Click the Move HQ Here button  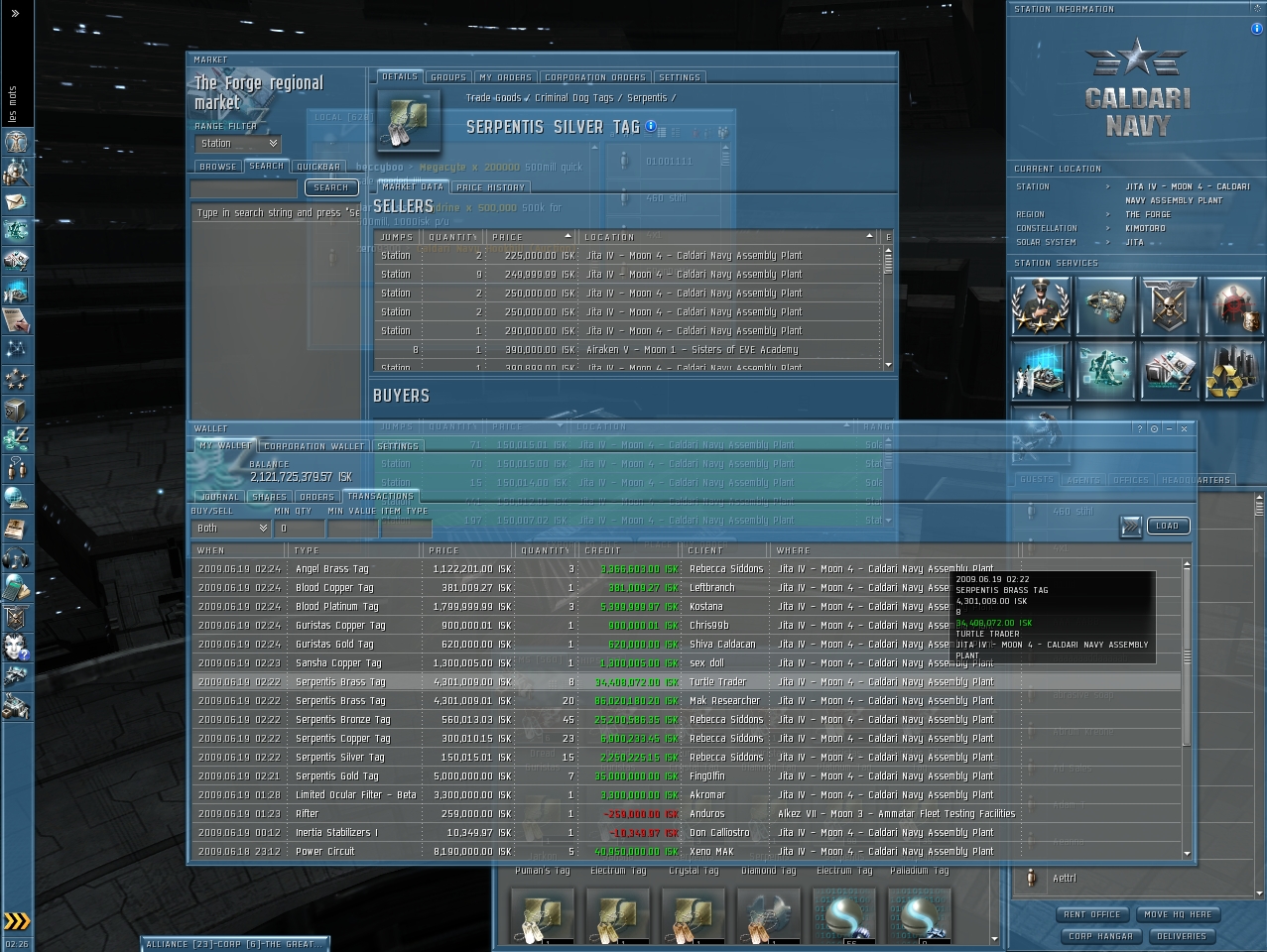(1177, 914)
